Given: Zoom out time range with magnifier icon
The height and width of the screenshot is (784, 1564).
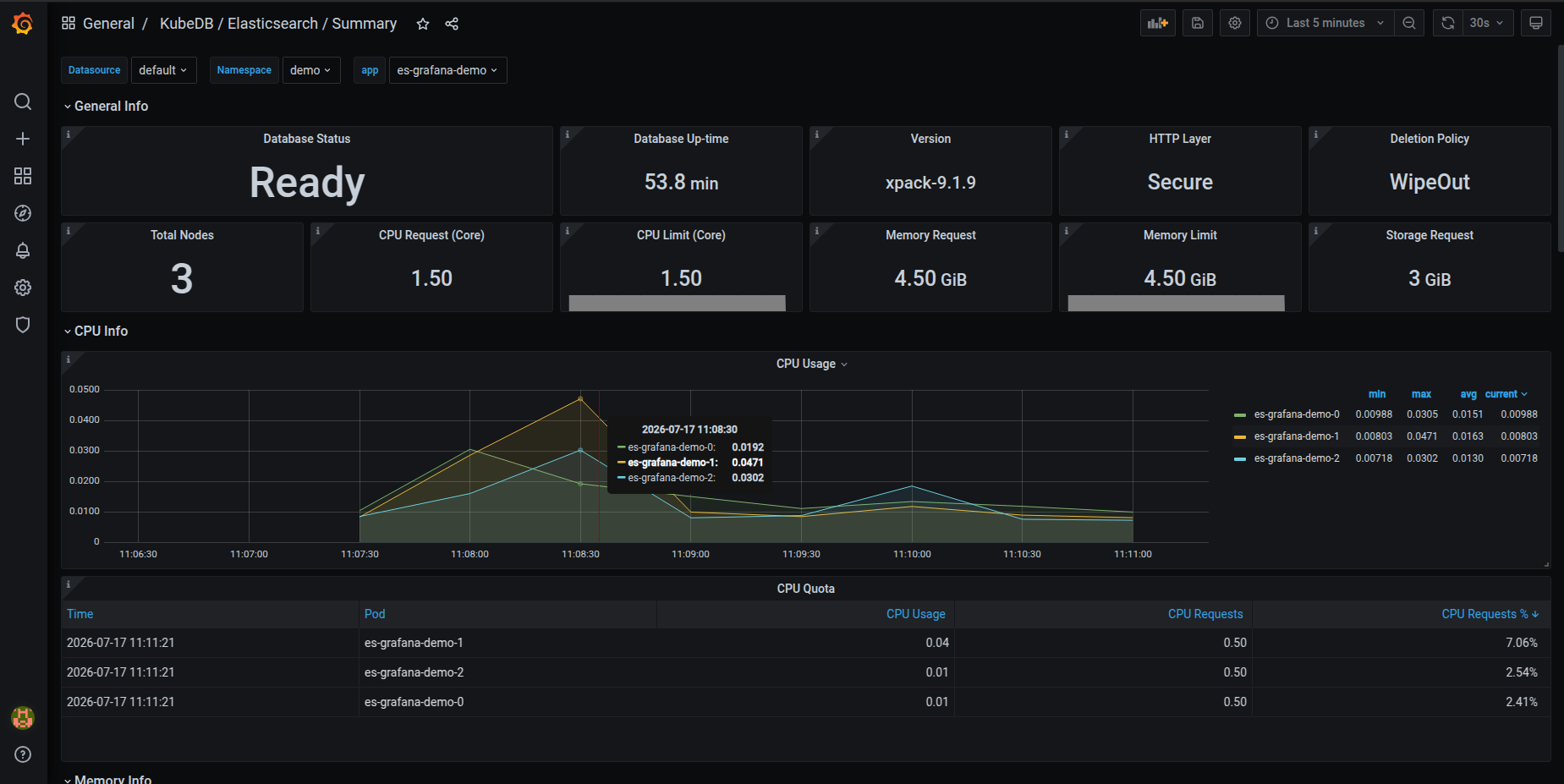Looking at the screenshot, I should coord(1409,23).
